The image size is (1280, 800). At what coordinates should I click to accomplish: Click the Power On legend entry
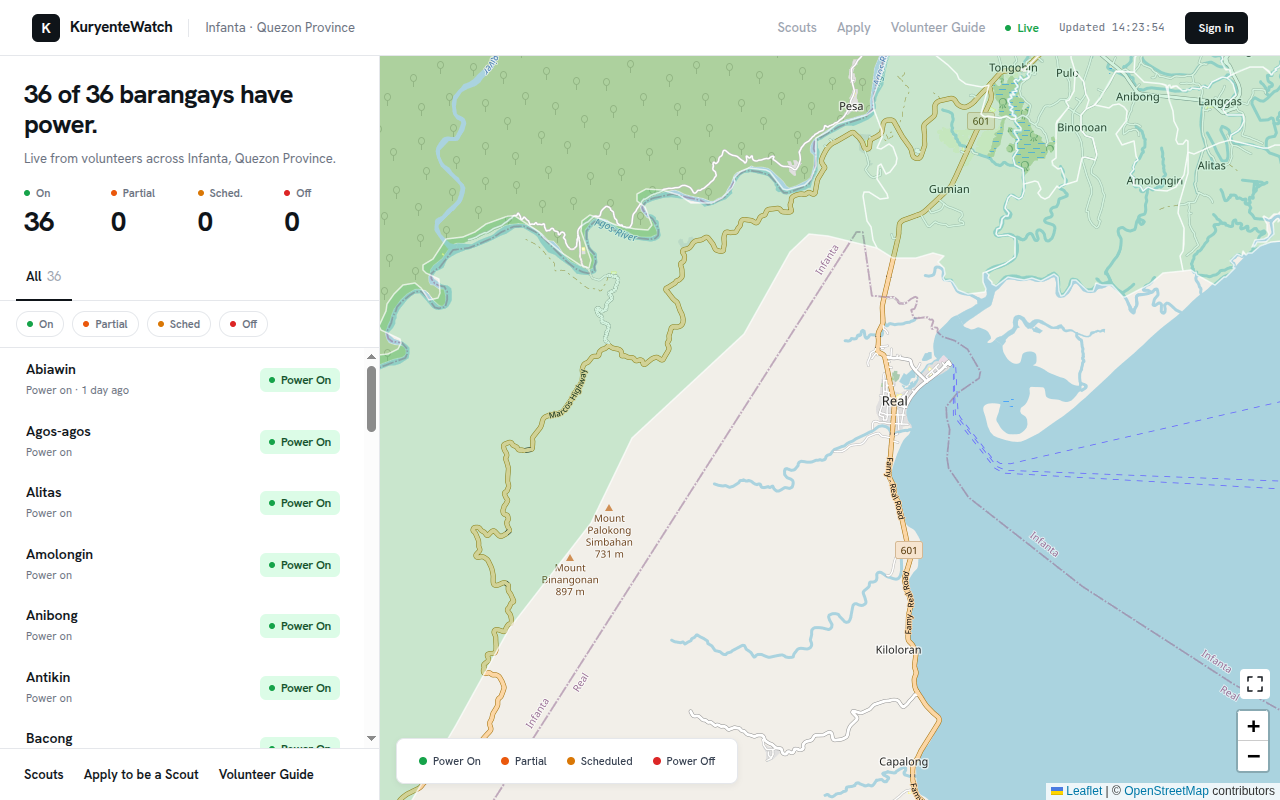pos(450,761)
